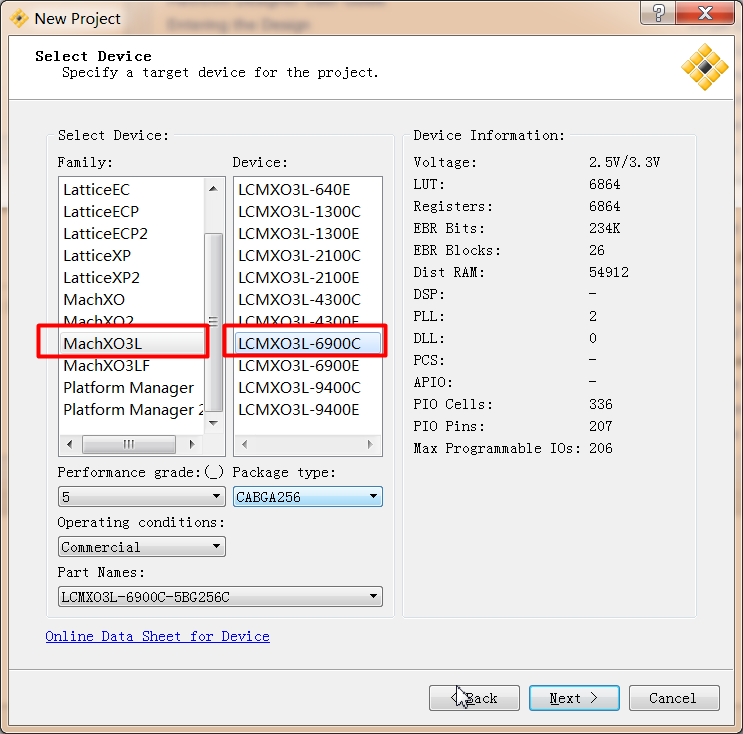Open Performance grade dropdown

tap(142, 497)
